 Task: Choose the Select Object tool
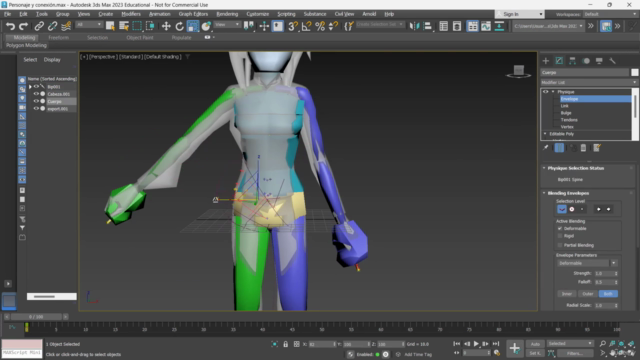110,26
